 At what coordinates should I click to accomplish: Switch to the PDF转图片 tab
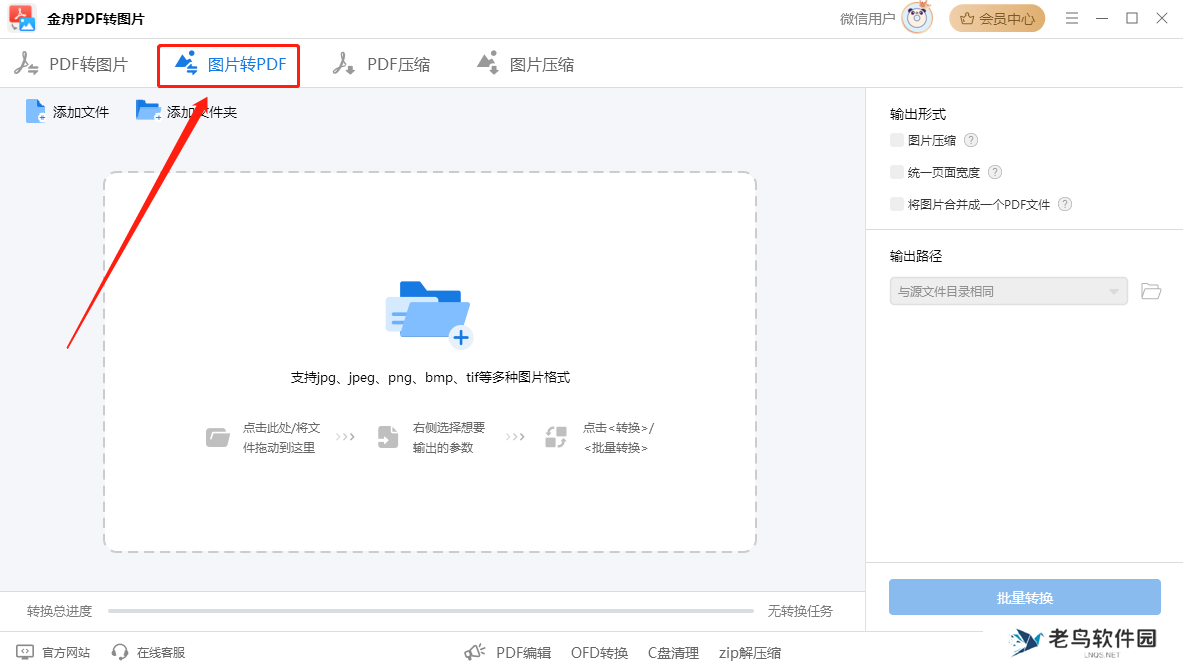click(75, 63)
